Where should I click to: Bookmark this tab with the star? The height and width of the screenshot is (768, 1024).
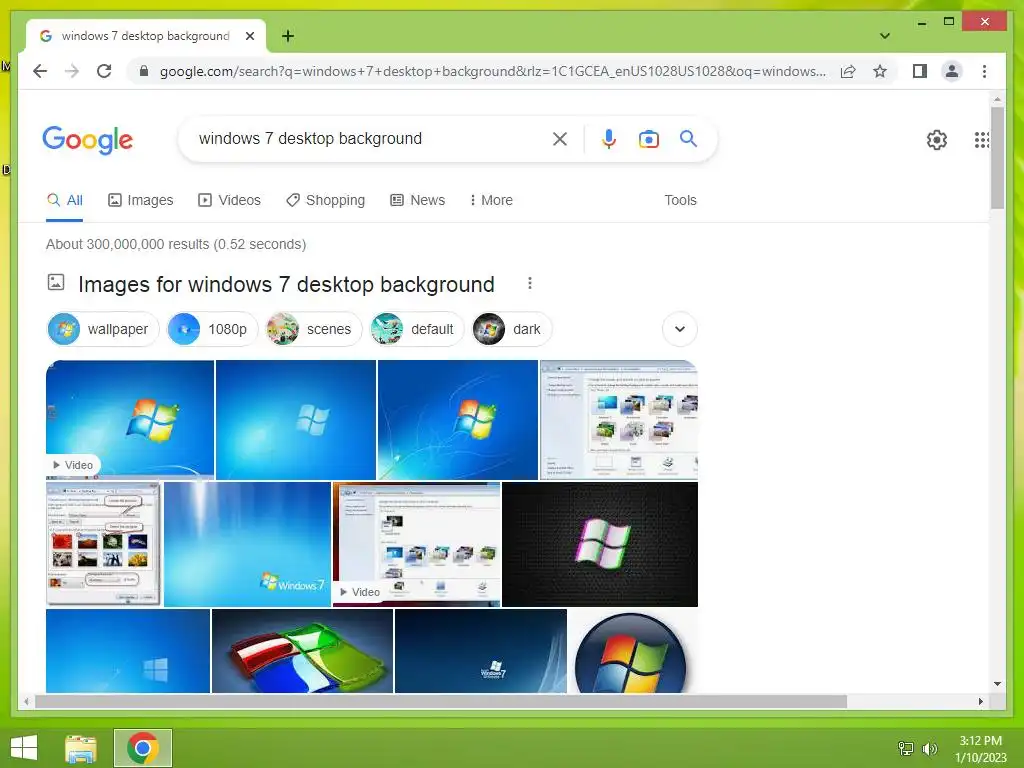(x=880, y=71)
